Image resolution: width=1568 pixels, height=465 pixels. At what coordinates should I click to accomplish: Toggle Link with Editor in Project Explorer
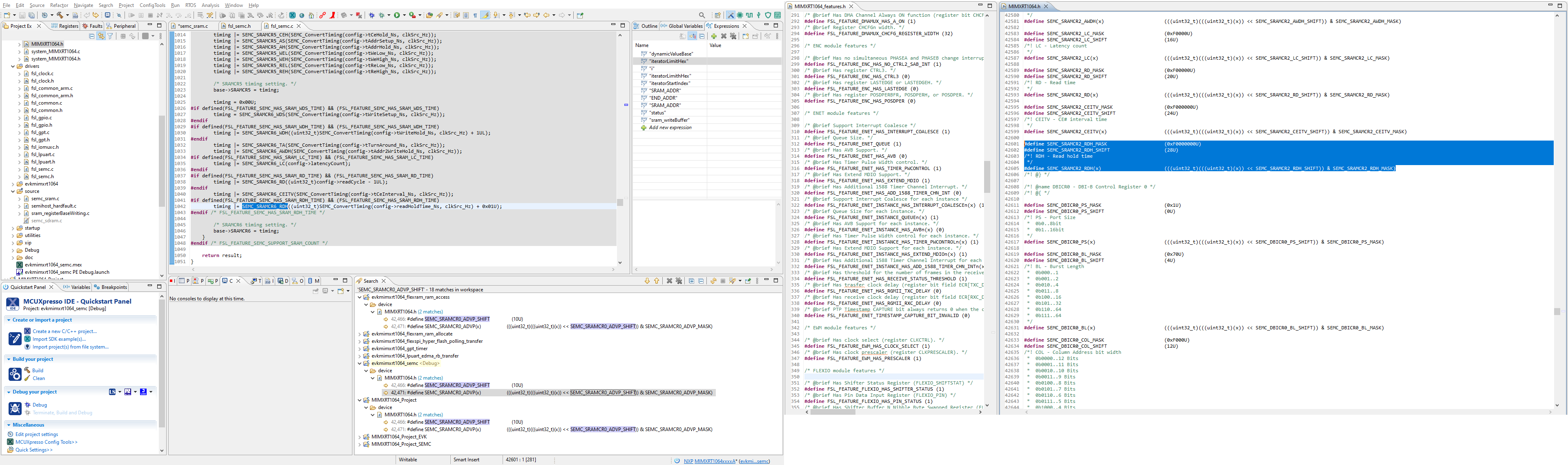[x=101, y=36]
